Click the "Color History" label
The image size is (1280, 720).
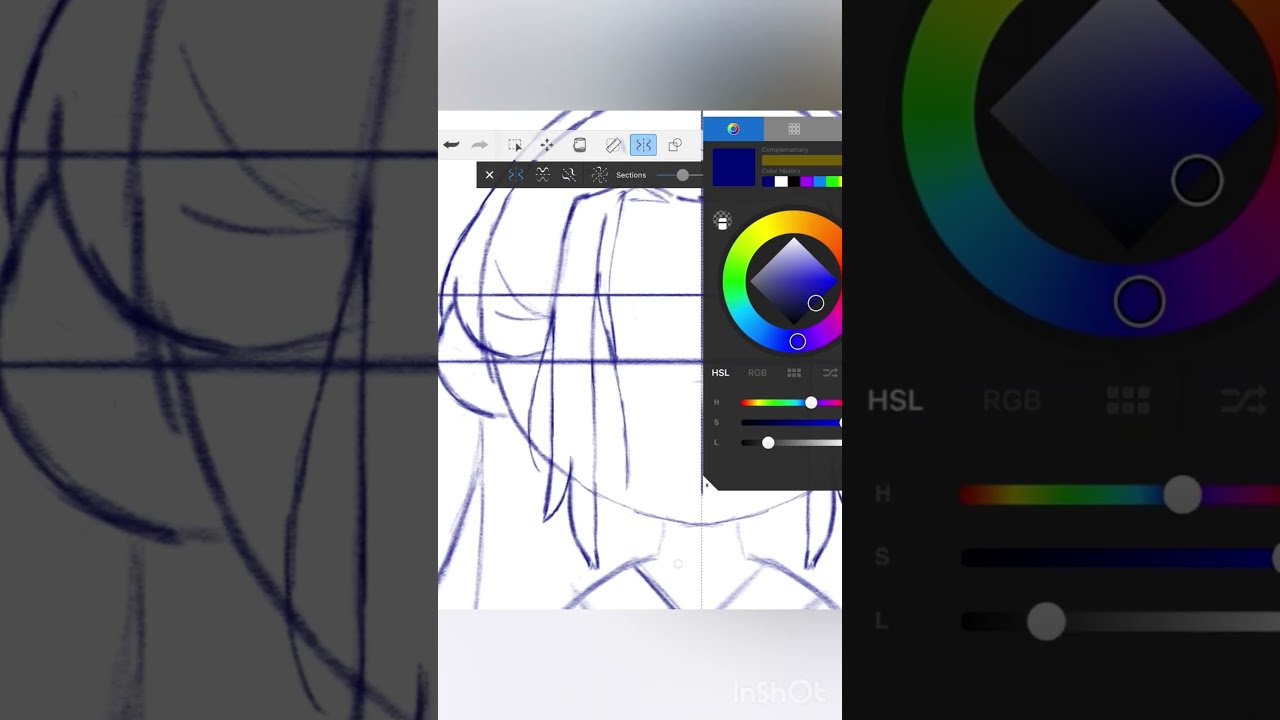click(x=782, y=171)
